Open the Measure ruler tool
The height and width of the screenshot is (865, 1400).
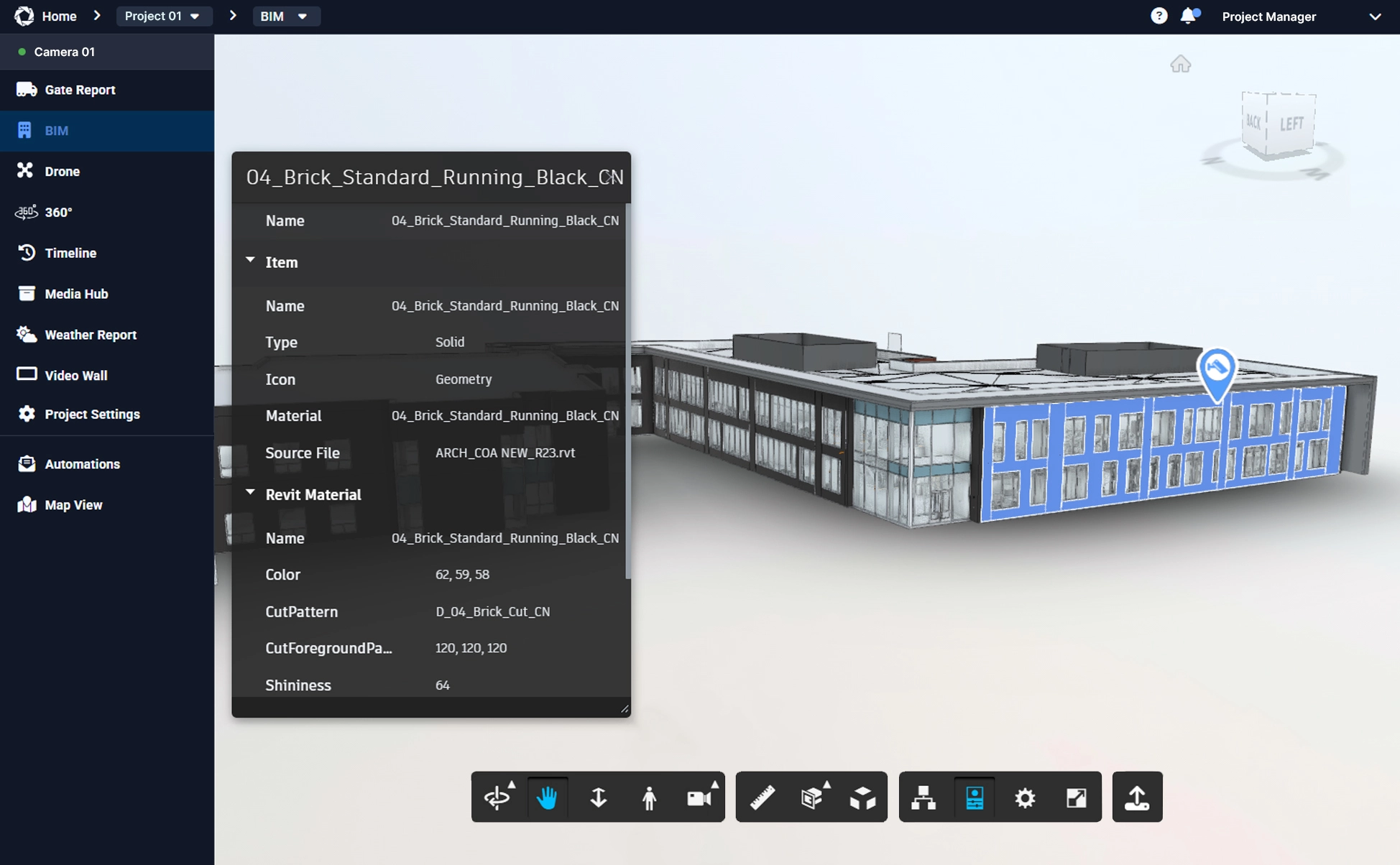pyautogui.click(x=762, y=797)
